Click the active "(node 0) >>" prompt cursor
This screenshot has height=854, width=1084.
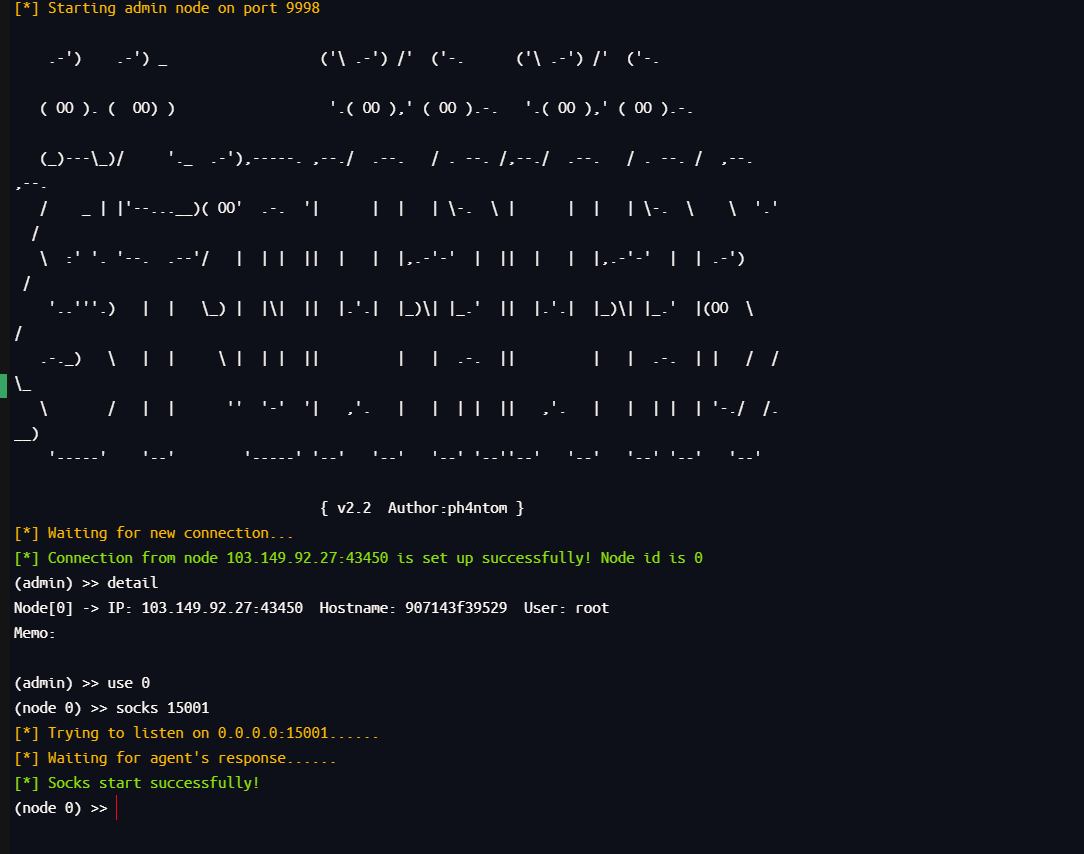click(116, 808)
